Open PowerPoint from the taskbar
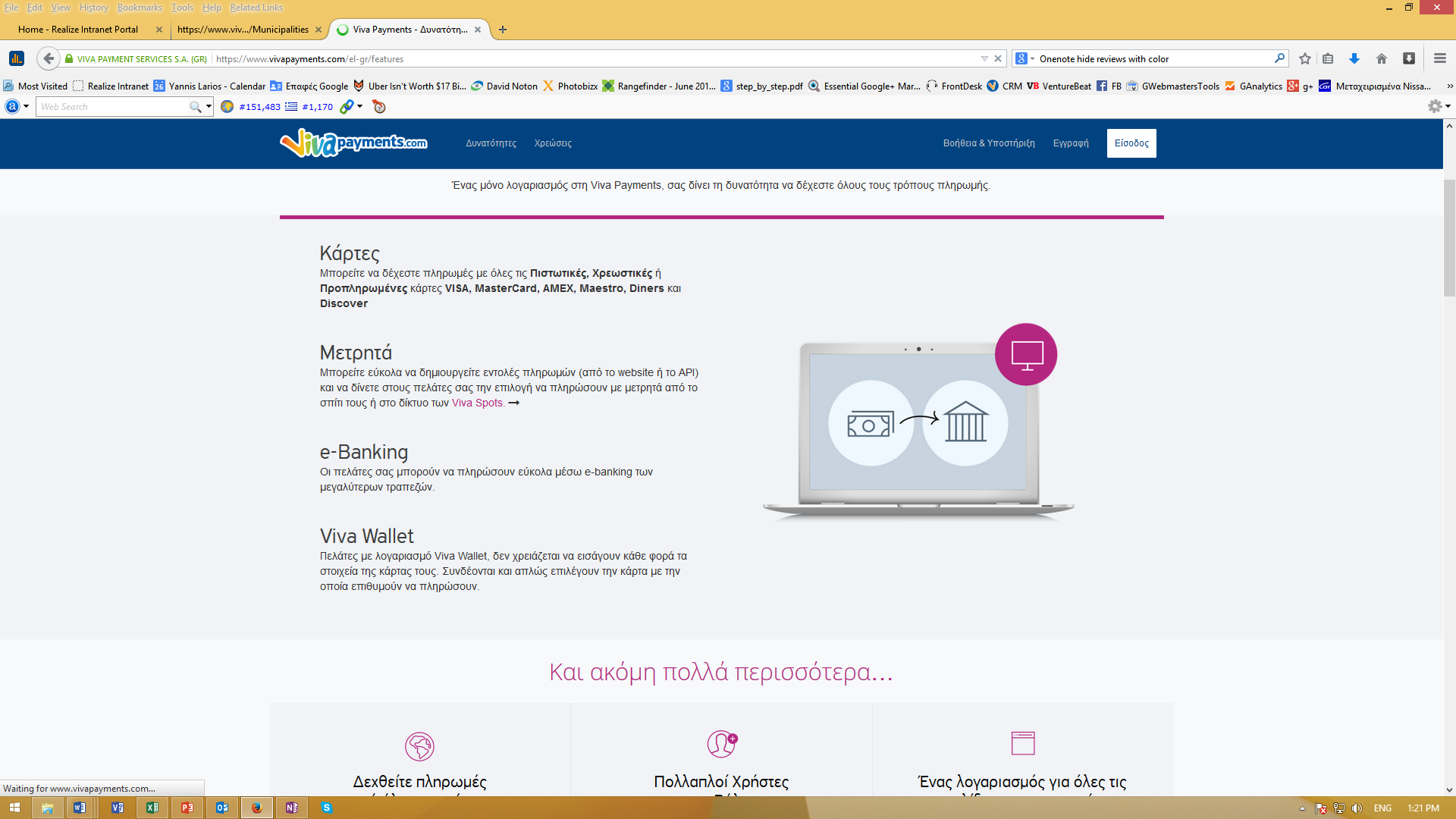Screen dimensions: 1456x819 pyautogui.click(x=187, y=808)
